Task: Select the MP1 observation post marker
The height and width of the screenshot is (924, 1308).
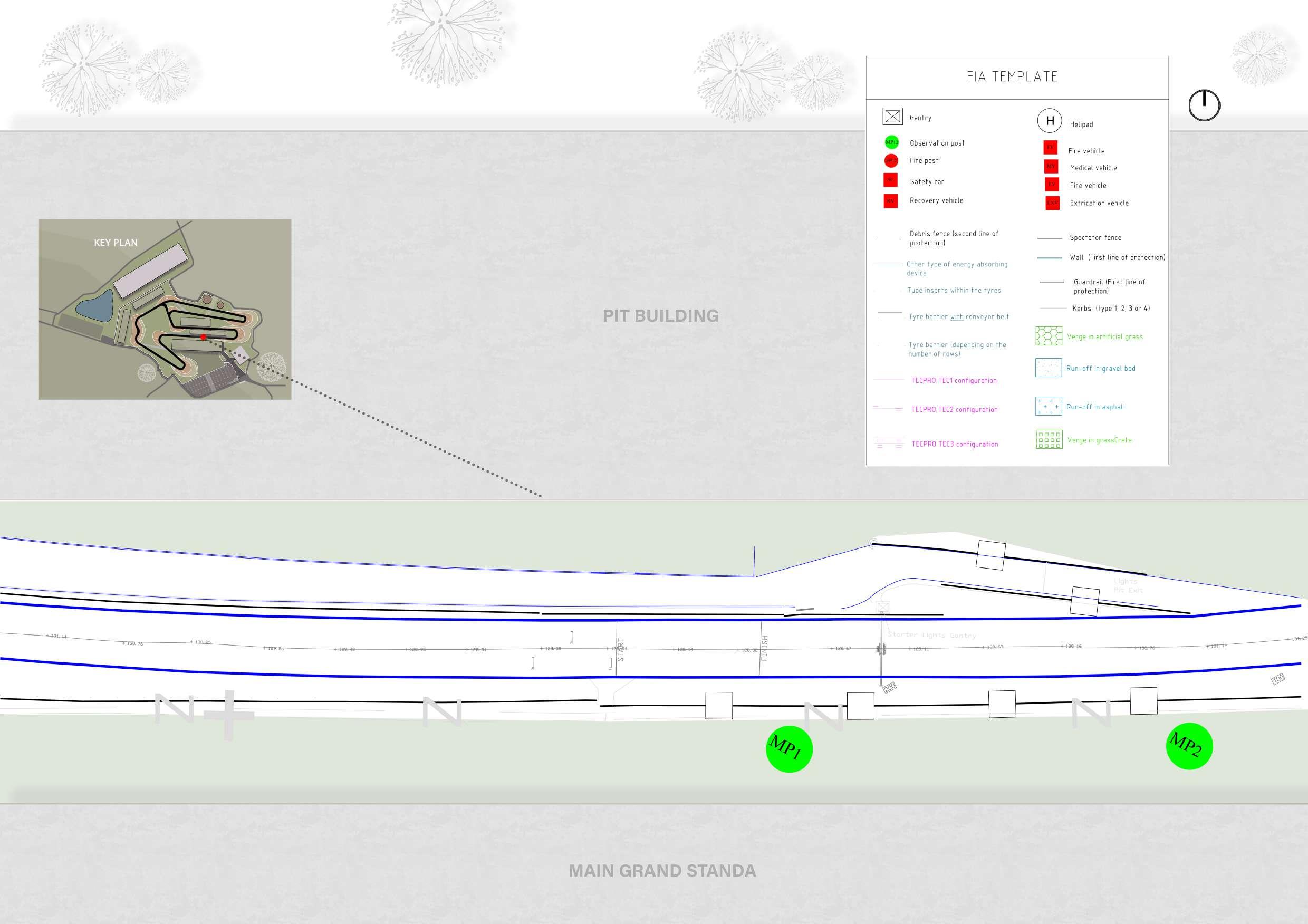Action: (x=789, y=749)
